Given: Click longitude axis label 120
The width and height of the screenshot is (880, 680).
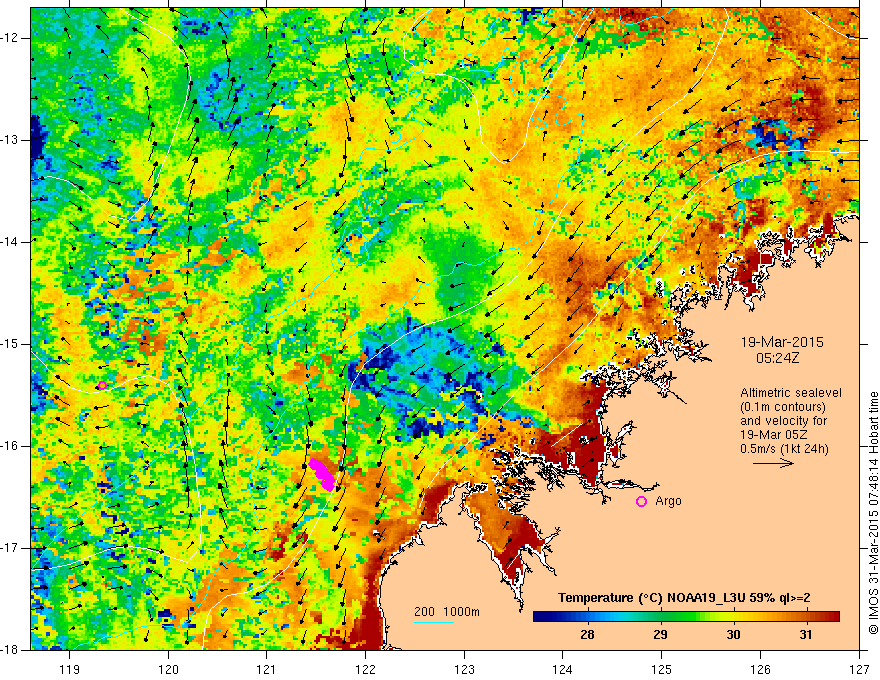Looking at the screenshot, I should pos(168,670).
